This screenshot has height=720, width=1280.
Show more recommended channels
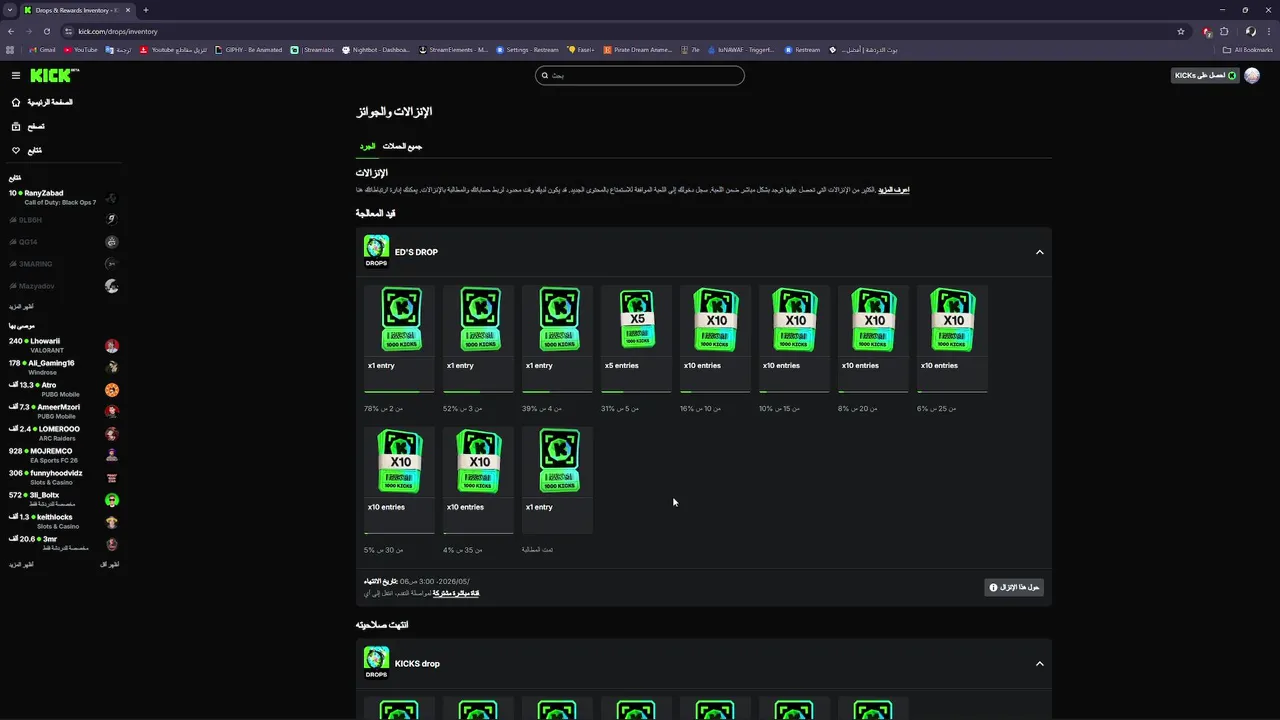pyautogui.click(x=21, y=565)
